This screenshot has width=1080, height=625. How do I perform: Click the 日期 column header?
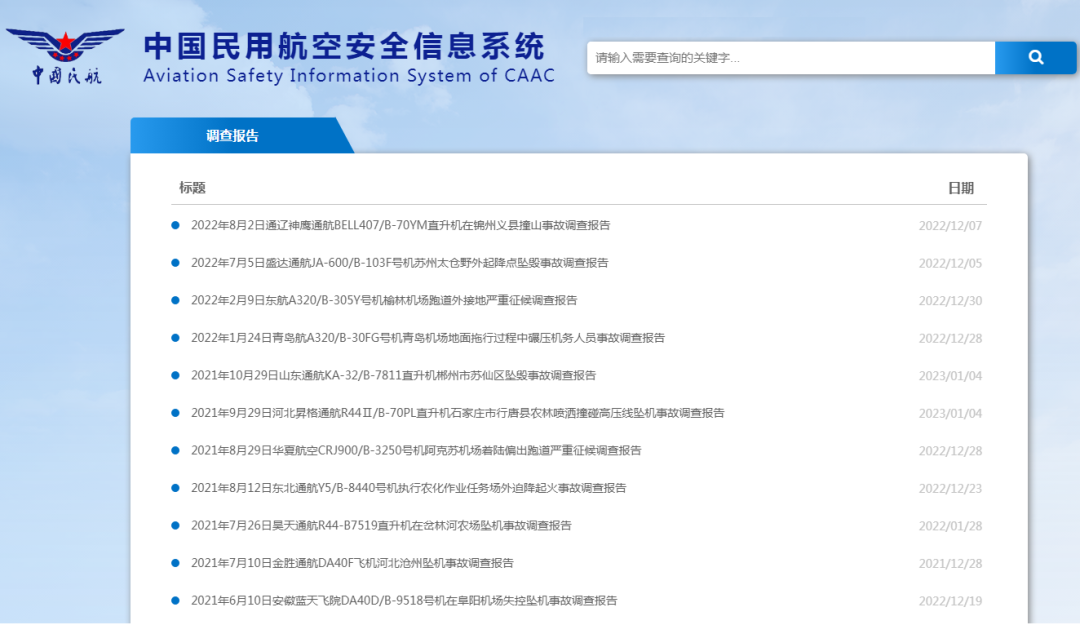point(961,188)
